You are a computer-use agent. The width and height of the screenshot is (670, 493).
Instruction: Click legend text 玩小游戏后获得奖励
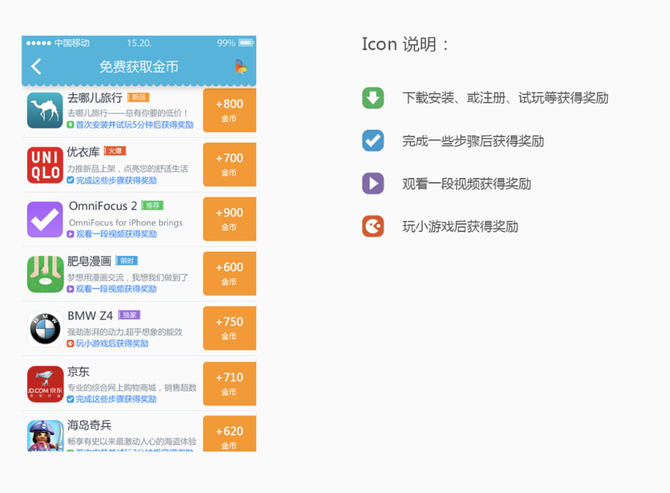[x=460, y=226]
